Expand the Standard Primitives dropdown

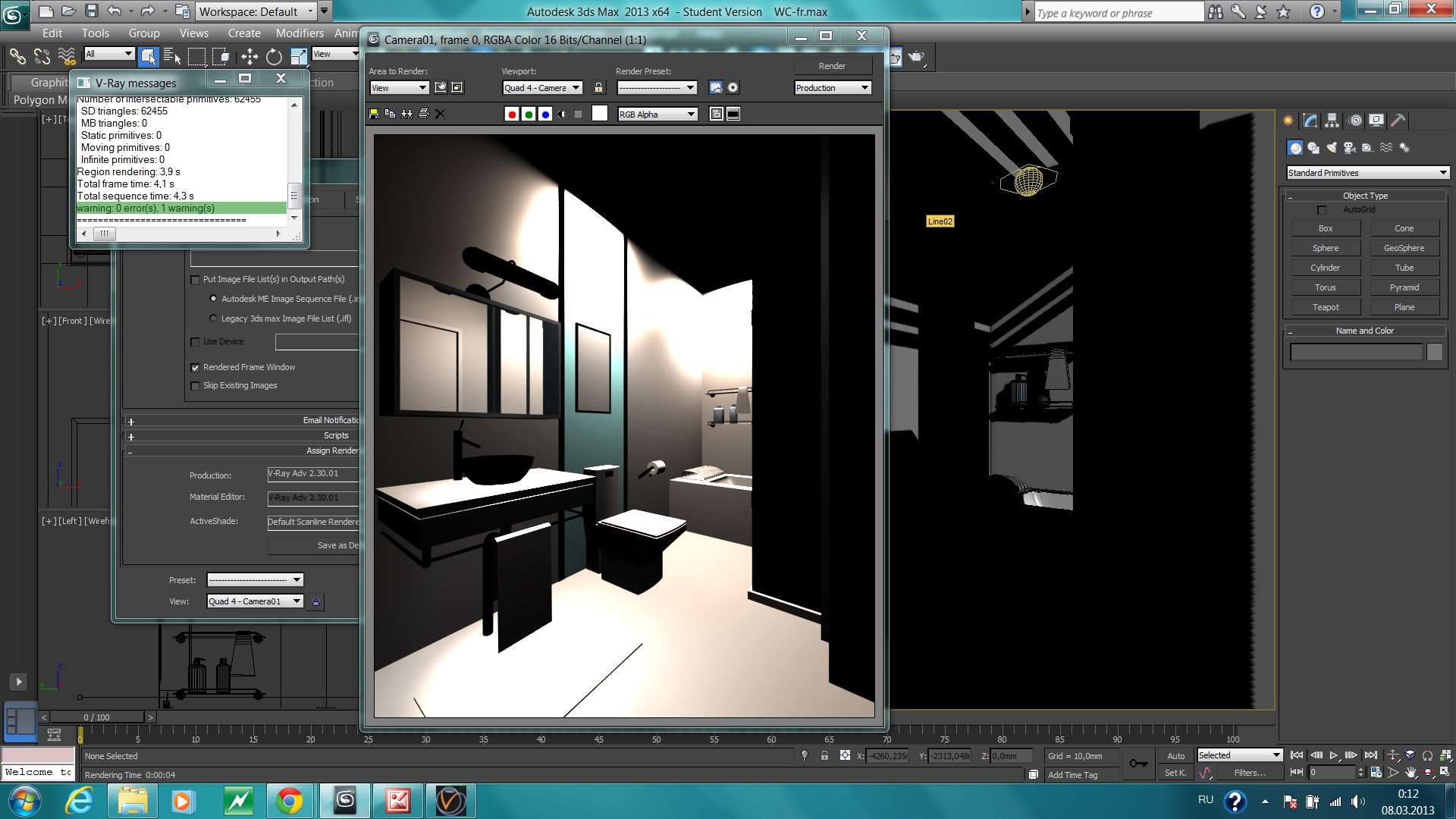tap(1367, 173)
